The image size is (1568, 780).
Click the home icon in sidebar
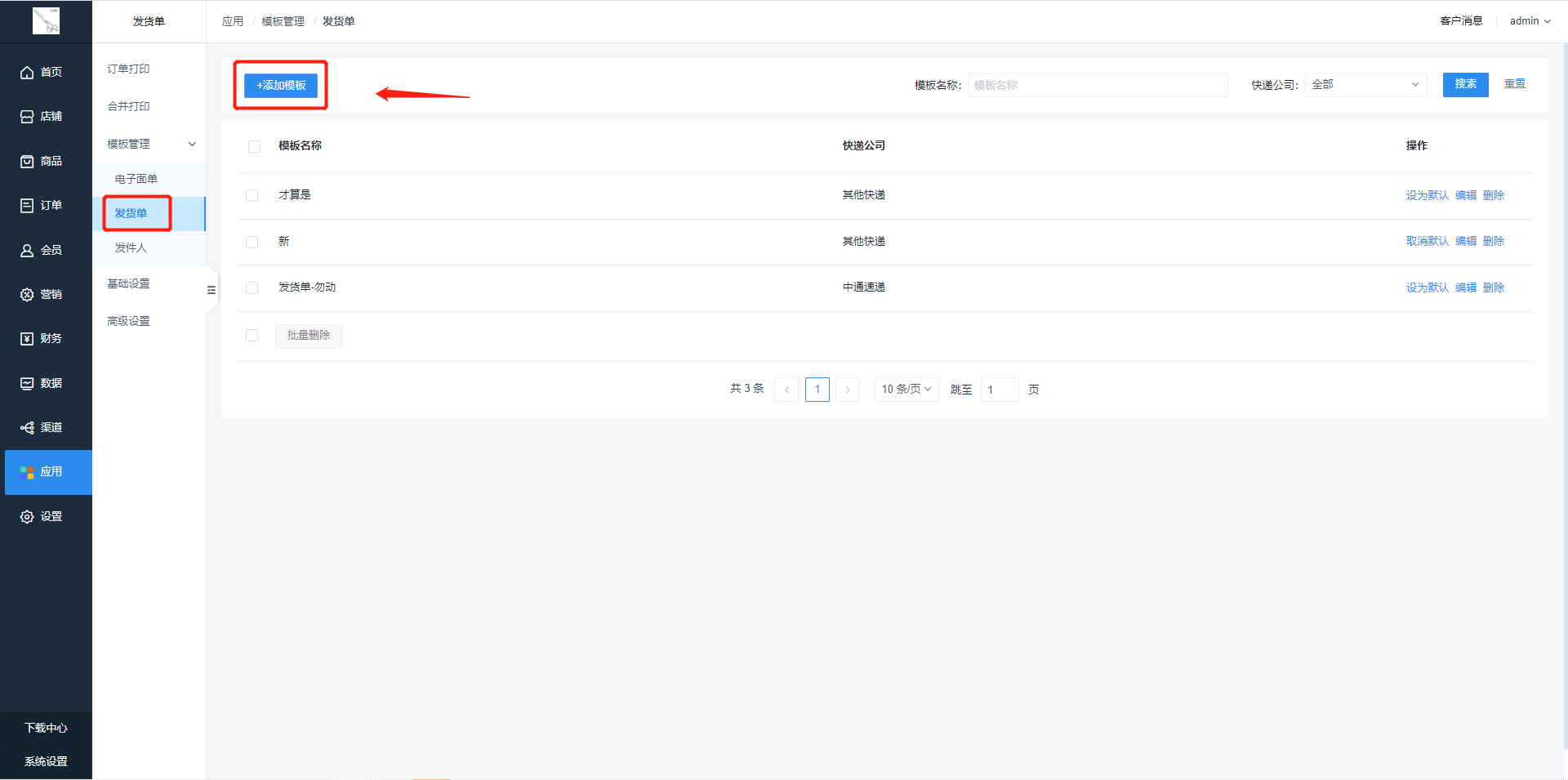click(x=27, y=73)
